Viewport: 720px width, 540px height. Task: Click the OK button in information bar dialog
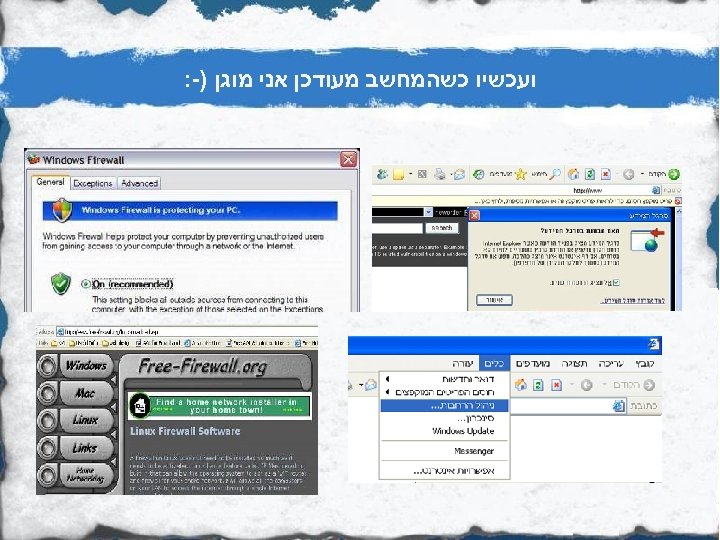tap(494, 300)
